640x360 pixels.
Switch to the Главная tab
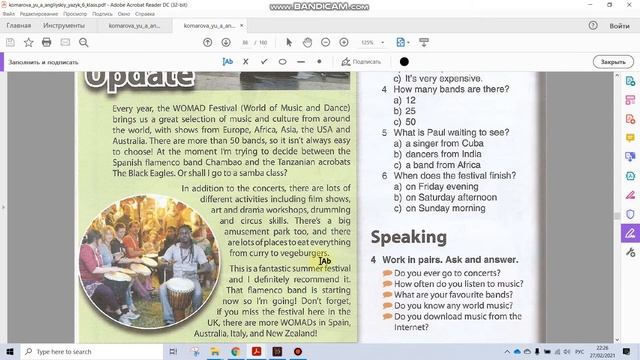19,26
